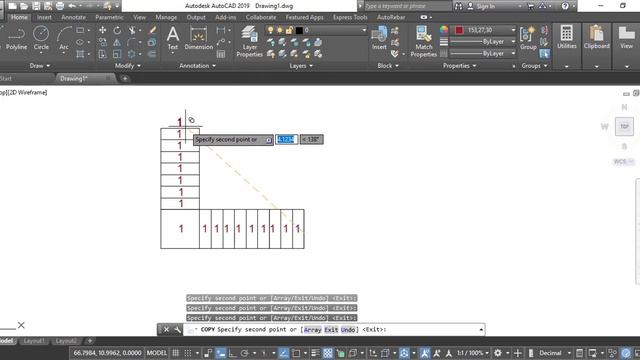Click the Group tool
The width and height of the screenshot is (640, 360).
528,38
